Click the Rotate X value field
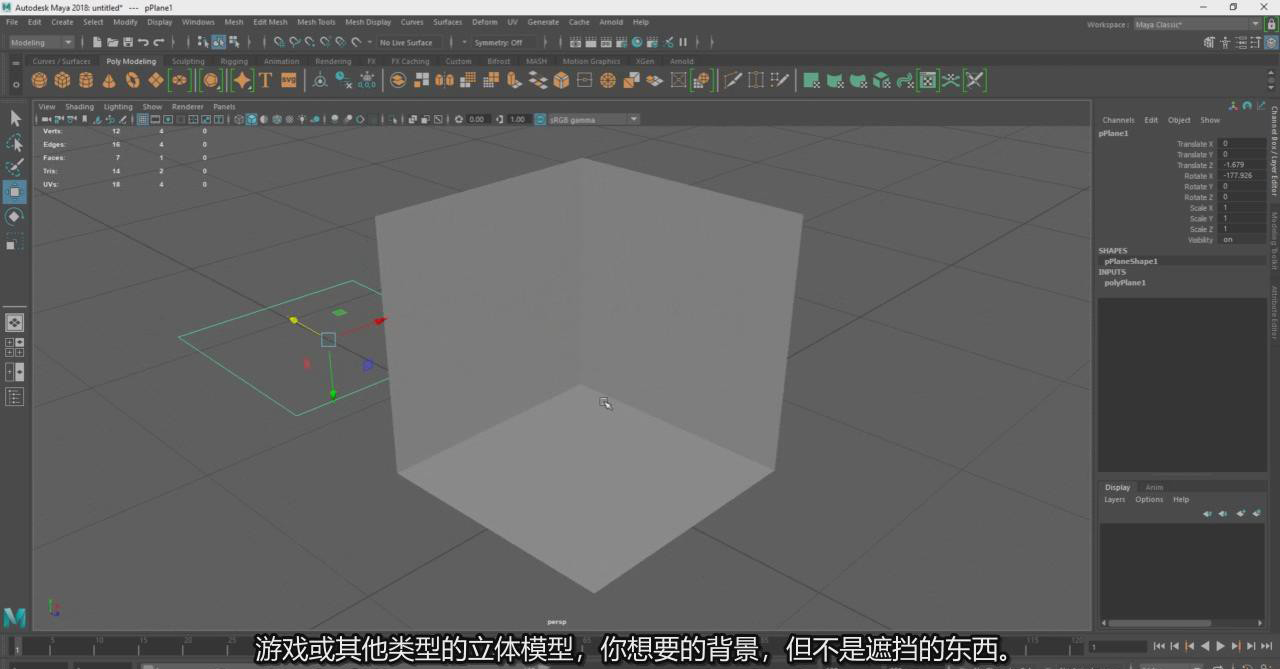The image size is (1280, 669). point(1242,176)
